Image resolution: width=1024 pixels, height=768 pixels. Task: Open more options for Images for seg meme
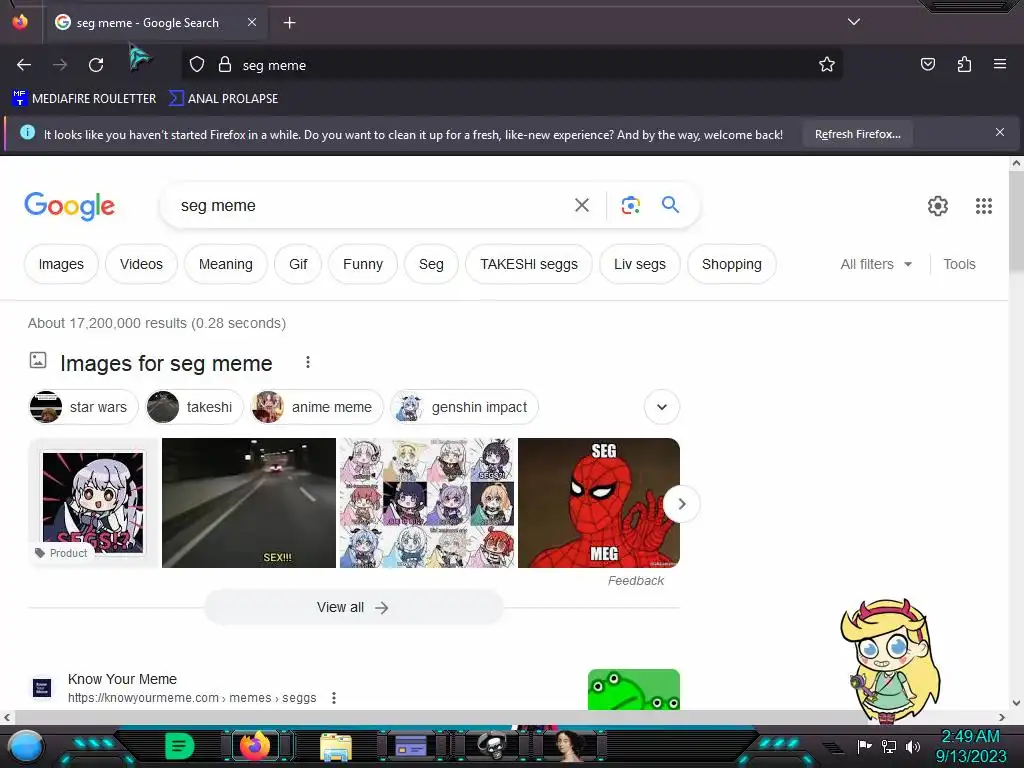point(308,362)
